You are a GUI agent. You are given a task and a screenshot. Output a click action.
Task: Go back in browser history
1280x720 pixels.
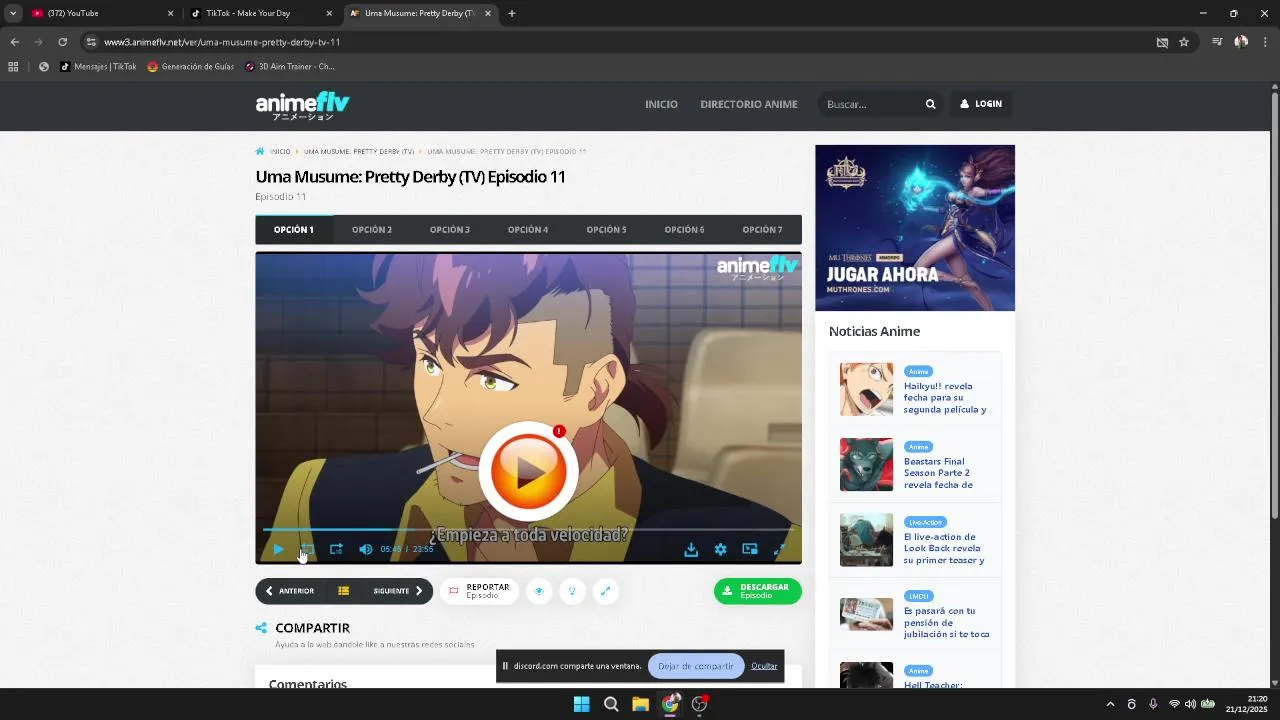point(14,42)
